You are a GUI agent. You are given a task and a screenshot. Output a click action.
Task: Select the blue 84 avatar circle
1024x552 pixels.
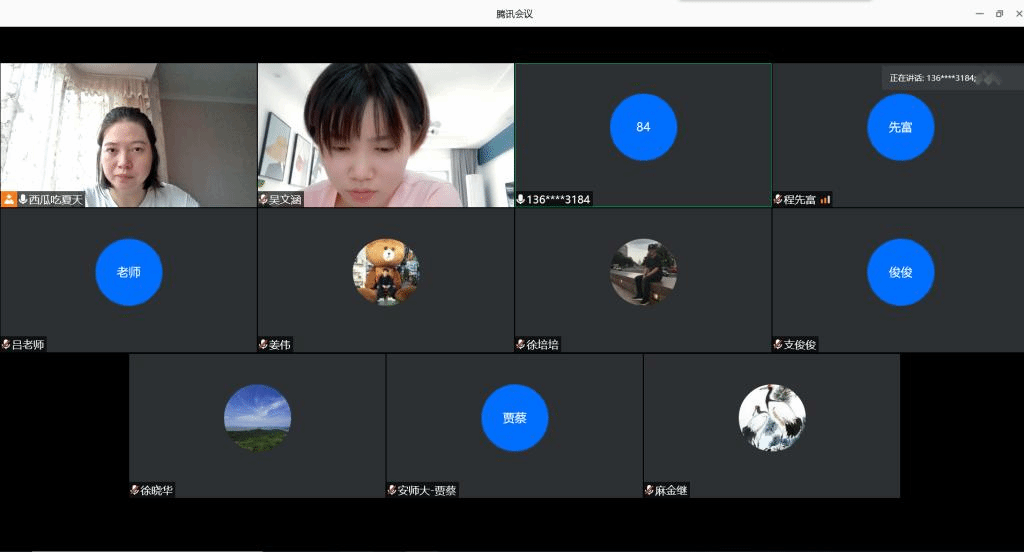[643, 127]
